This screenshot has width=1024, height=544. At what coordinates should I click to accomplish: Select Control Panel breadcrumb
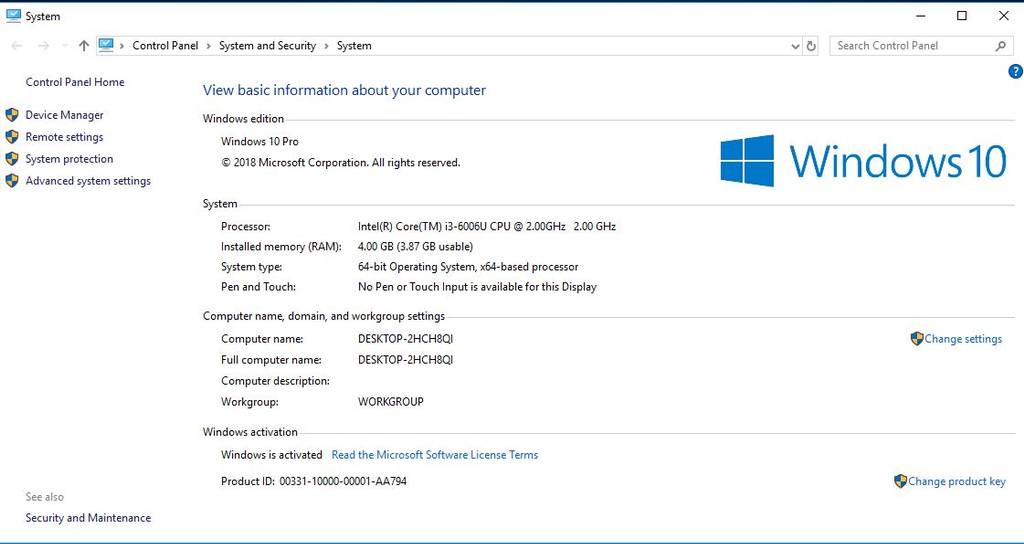(165, 46)
